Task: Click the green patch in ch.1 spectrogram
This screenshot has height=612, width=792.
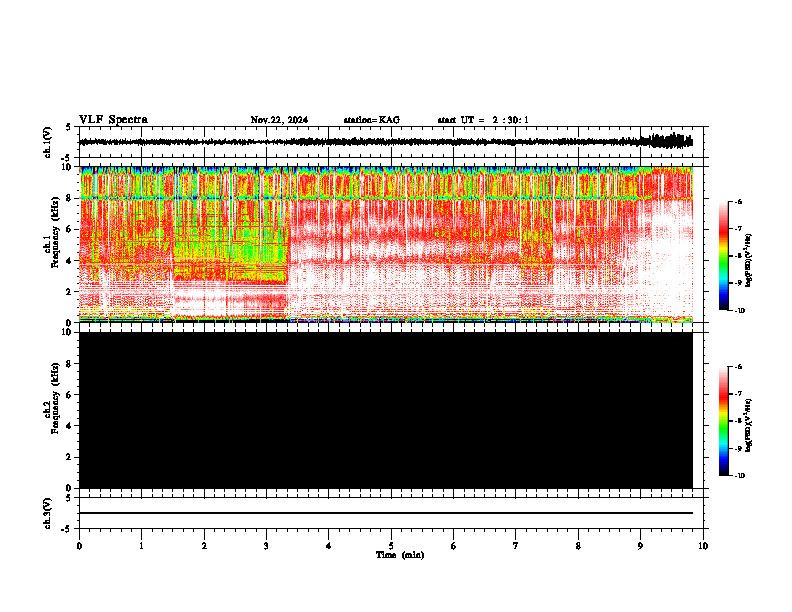Action: coord(231,252)
